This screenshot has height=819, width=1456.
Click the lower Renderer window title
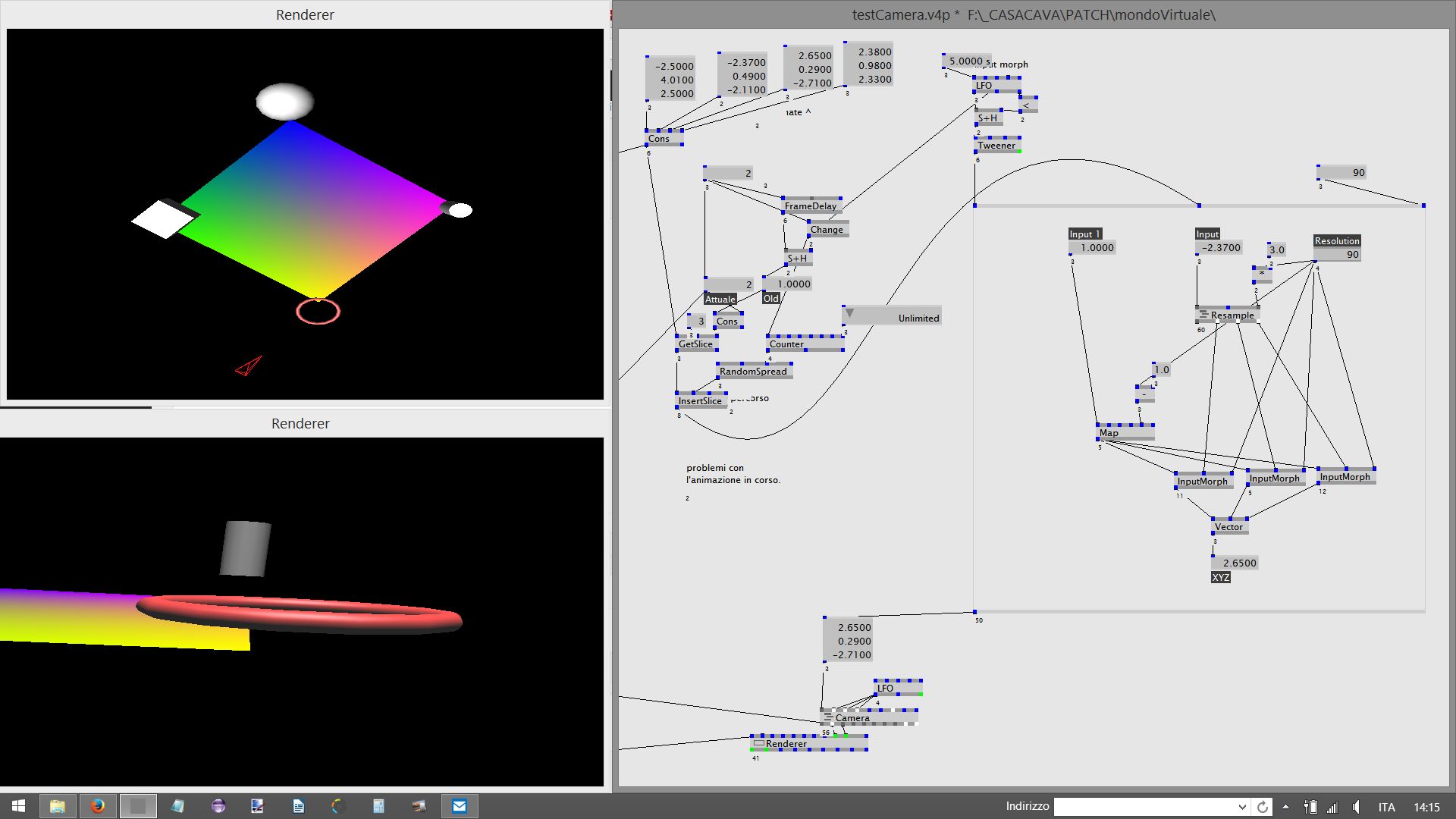tap(300, 423)
